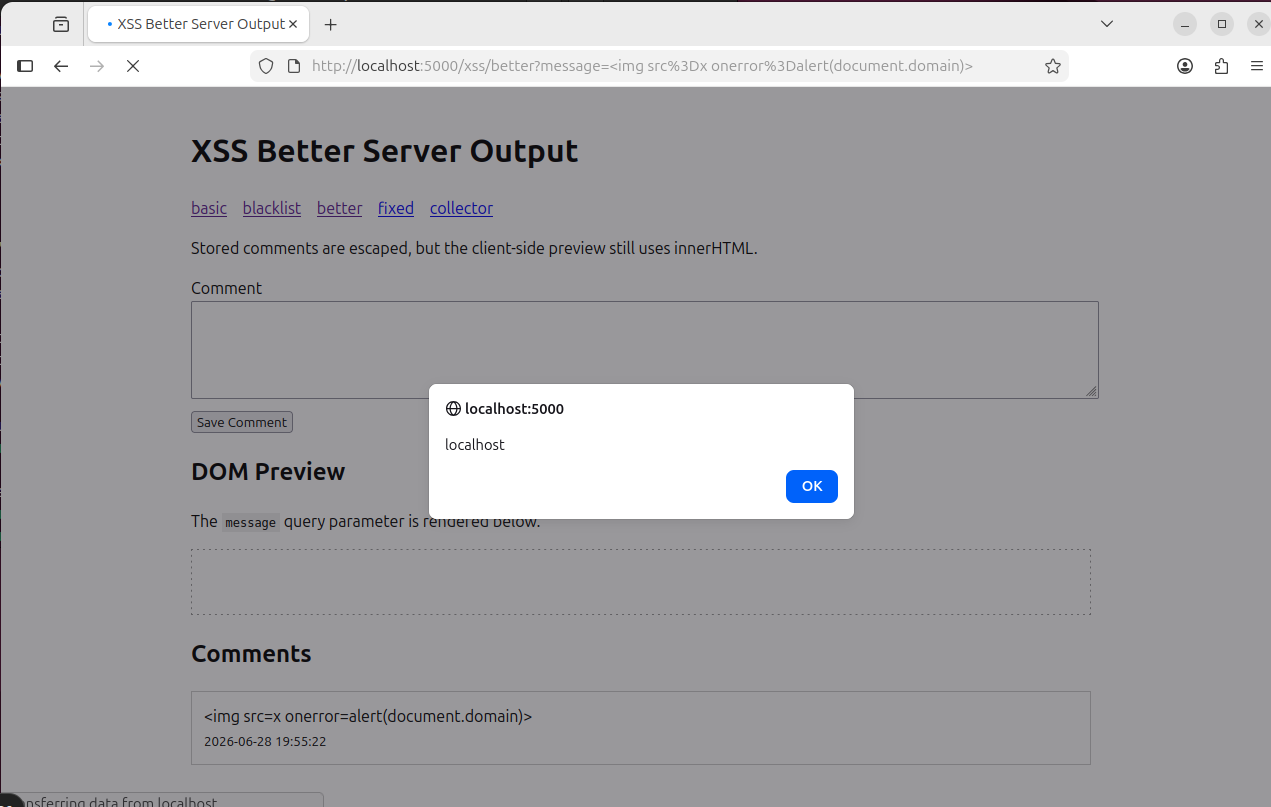Stop loading the page
The width and height of the screenshot is (1271, 807).
(132, 66)
